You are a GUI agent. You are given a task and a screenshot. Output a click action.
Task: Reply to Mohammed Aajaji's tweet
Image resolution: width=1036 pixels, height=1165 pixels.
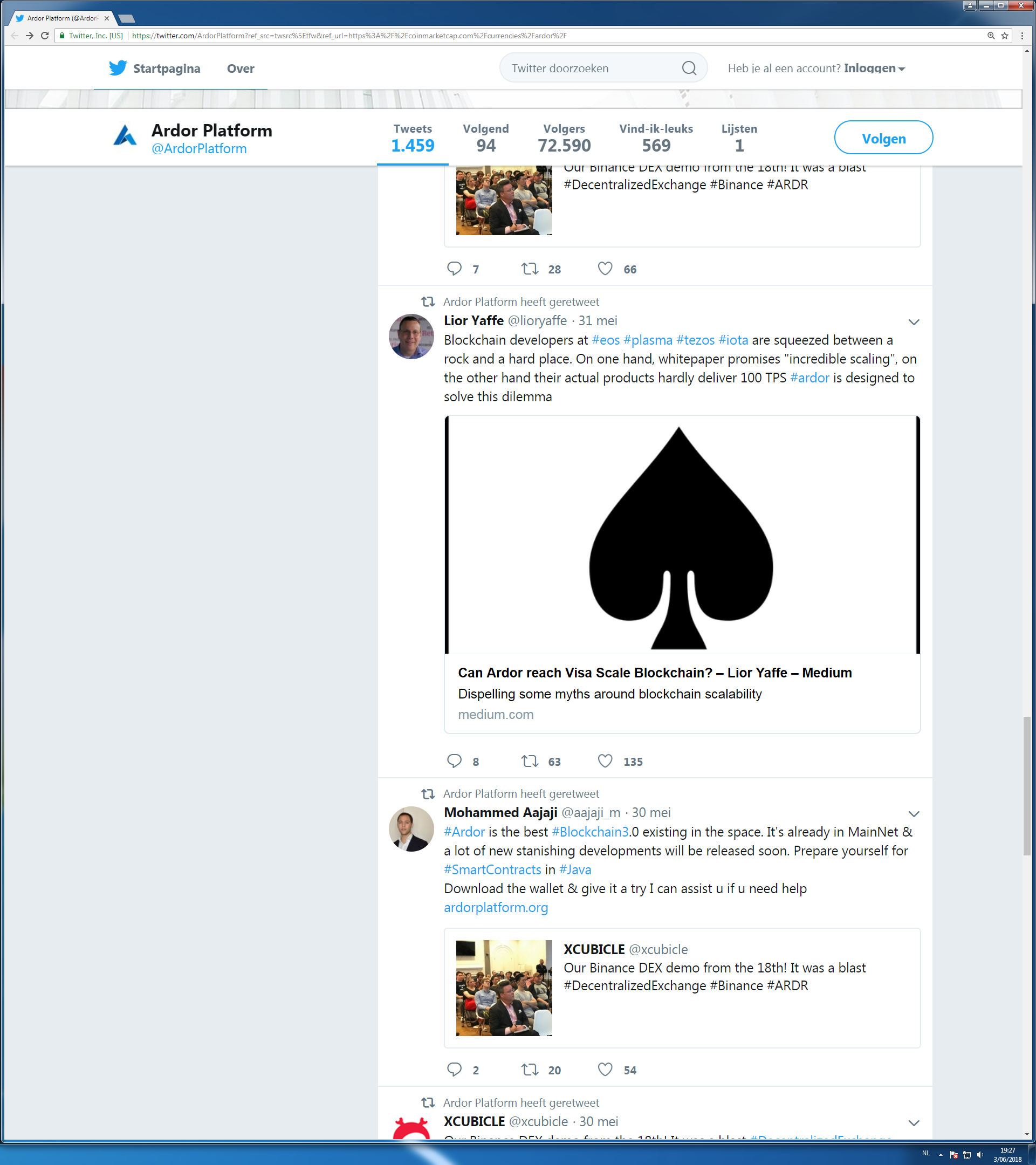(454, 1069)
